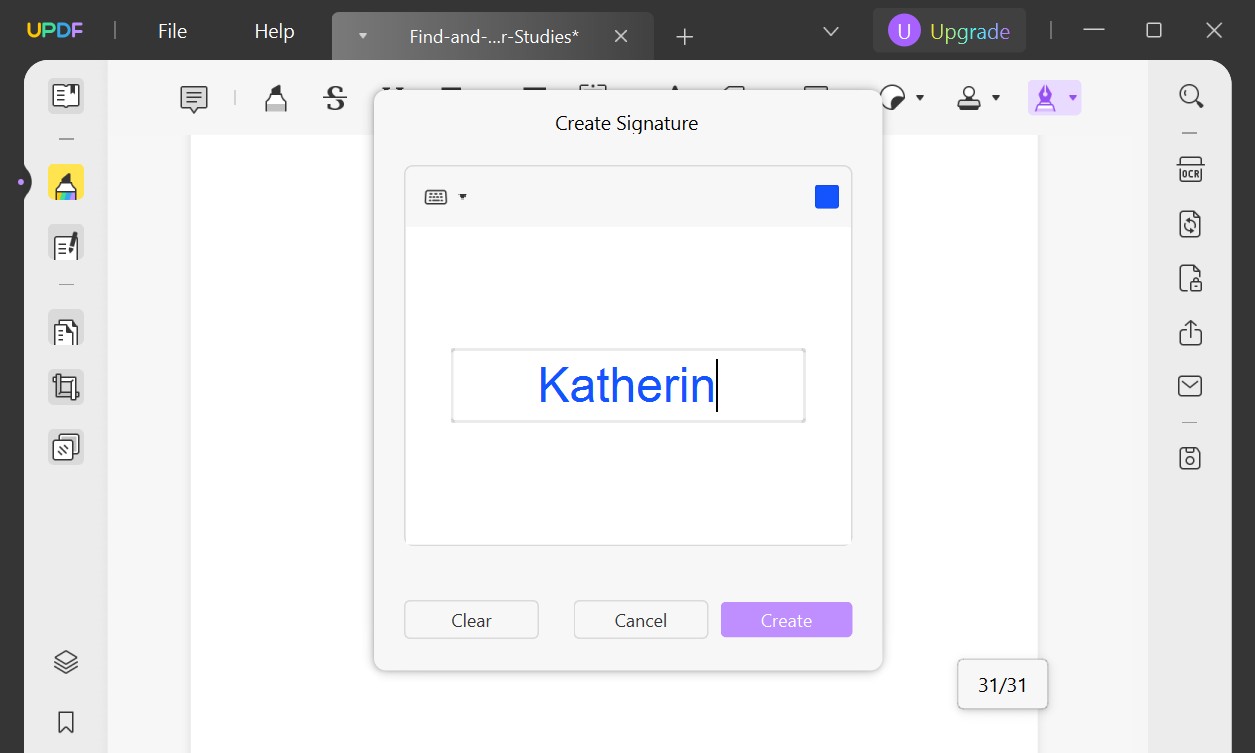Activate the Highlighter tool
The image size is (1255, 753).
(x=274, y=98)
